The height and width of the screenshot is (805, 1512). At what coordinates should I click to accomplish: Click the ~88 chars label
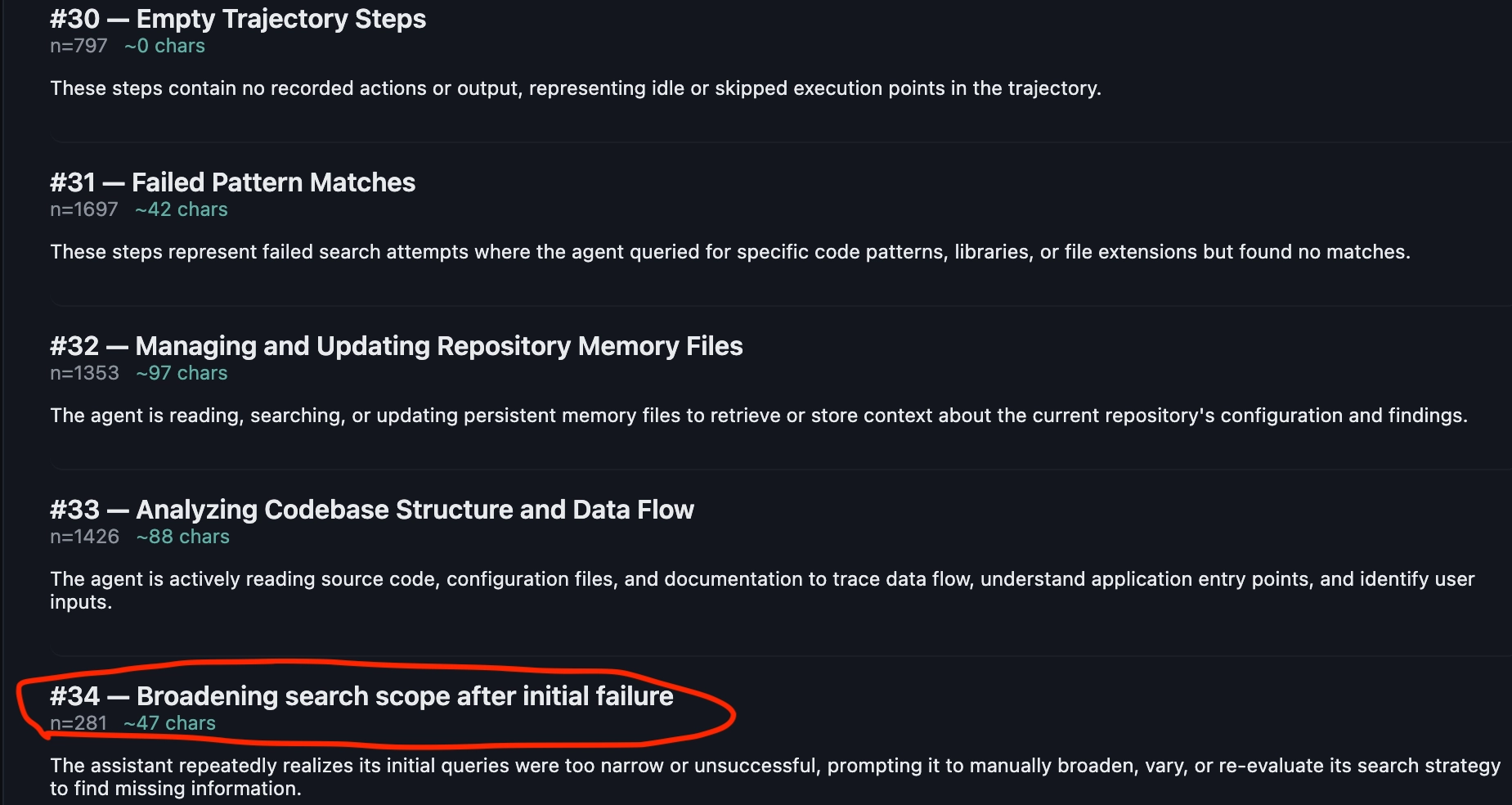(183, 537)
